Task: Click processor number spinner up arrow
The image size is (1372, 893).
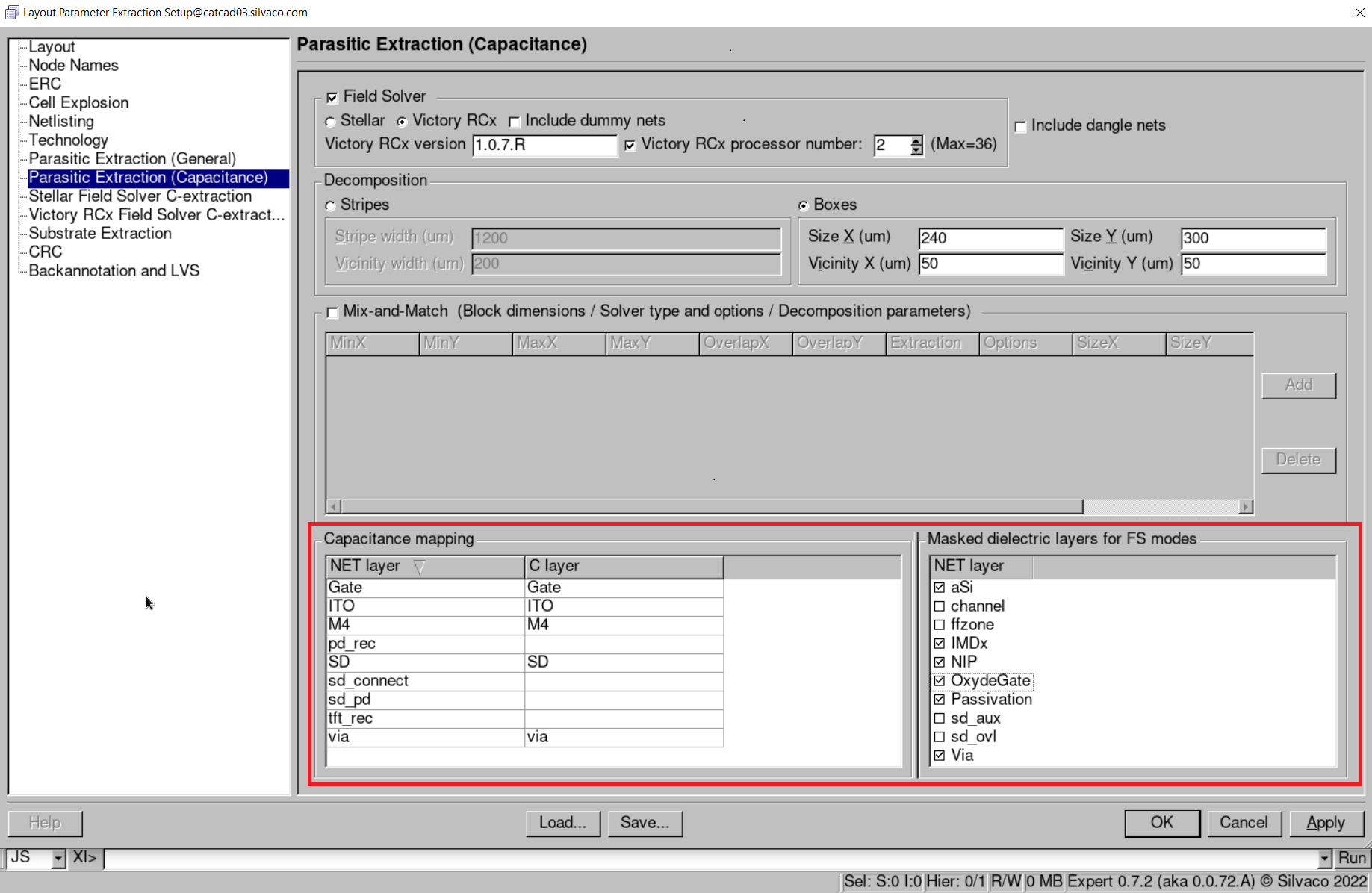Action: [916, 140]
